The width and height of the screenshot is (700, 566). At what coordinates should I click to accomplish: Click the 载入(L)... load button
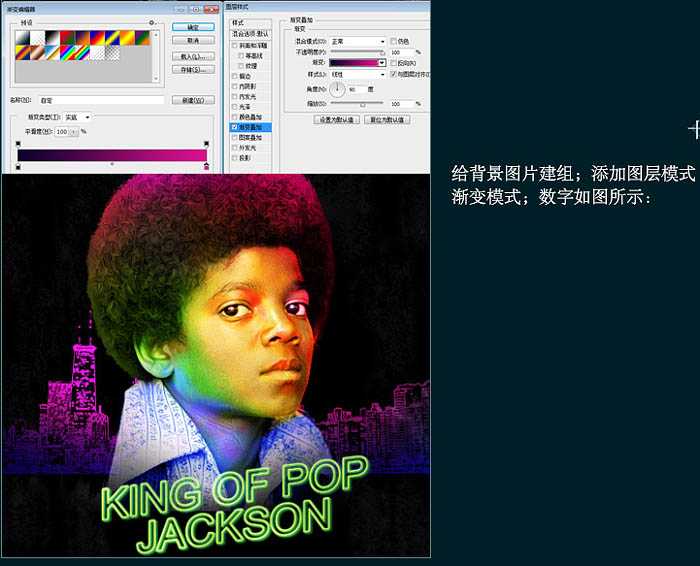(x=193, y=57)
